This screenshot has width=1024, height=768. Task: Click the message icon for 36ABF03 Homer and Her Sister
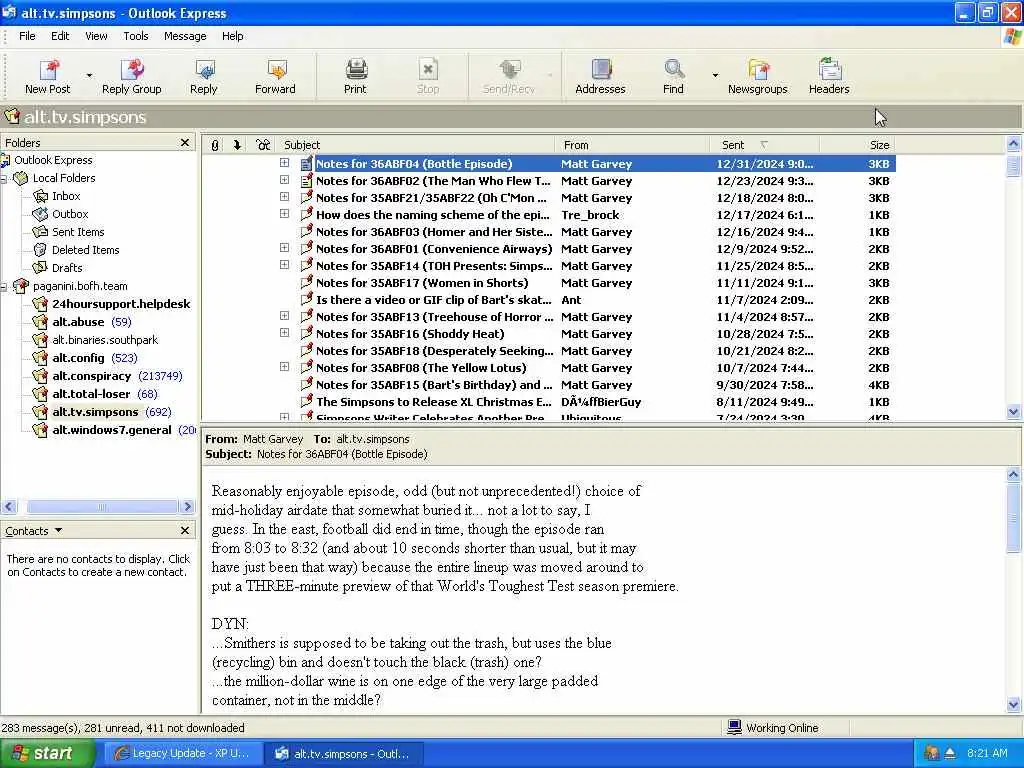tap(306, 231)
